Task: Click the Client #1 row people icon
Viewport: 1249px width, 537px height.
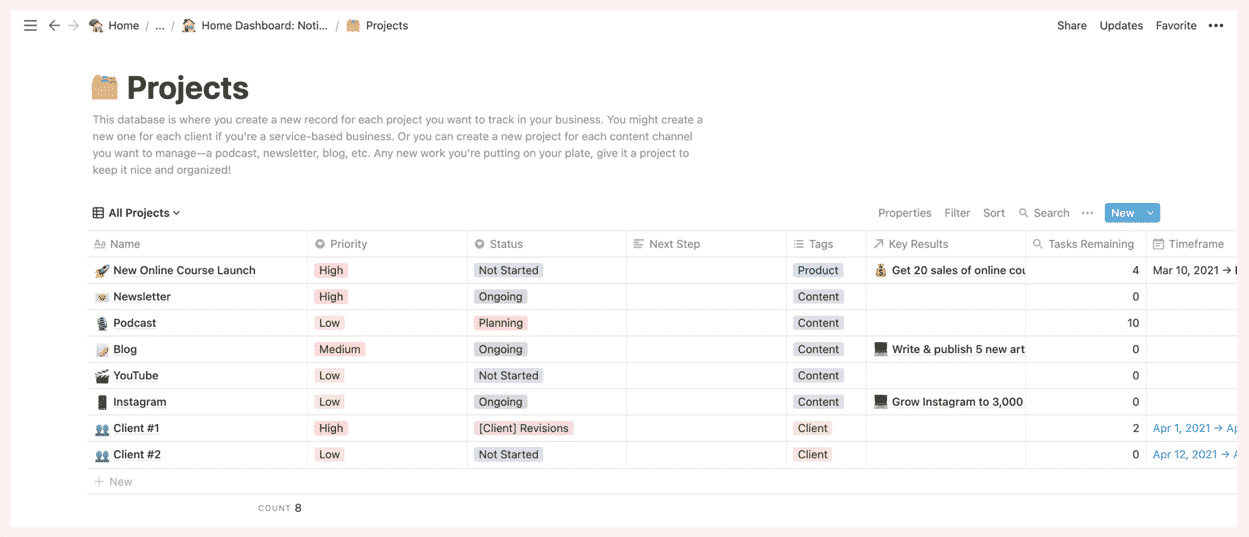Action: tap(101, 429)
